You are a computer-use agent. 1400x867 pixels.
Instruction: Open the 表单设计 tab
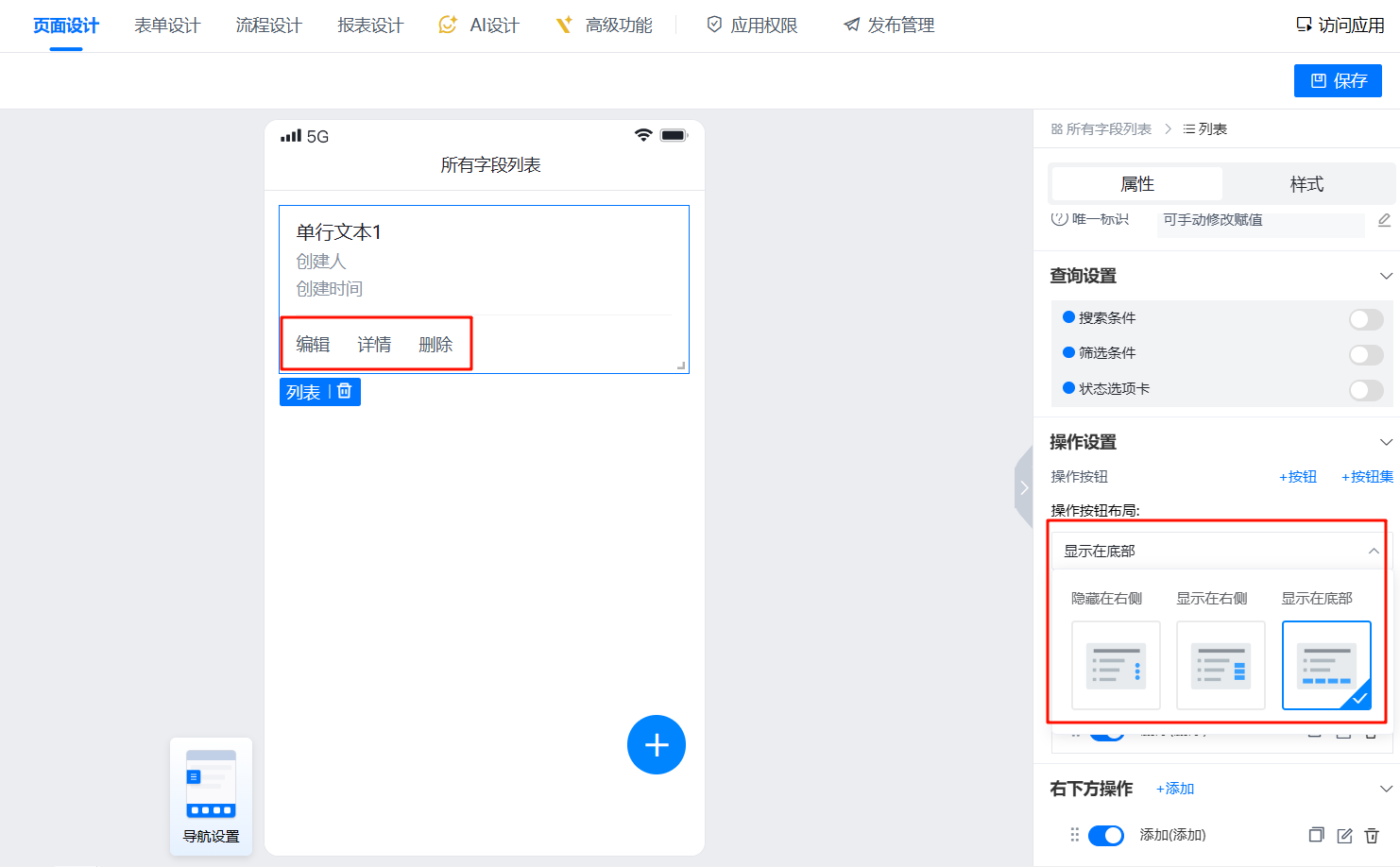click(x=167, y=25)
